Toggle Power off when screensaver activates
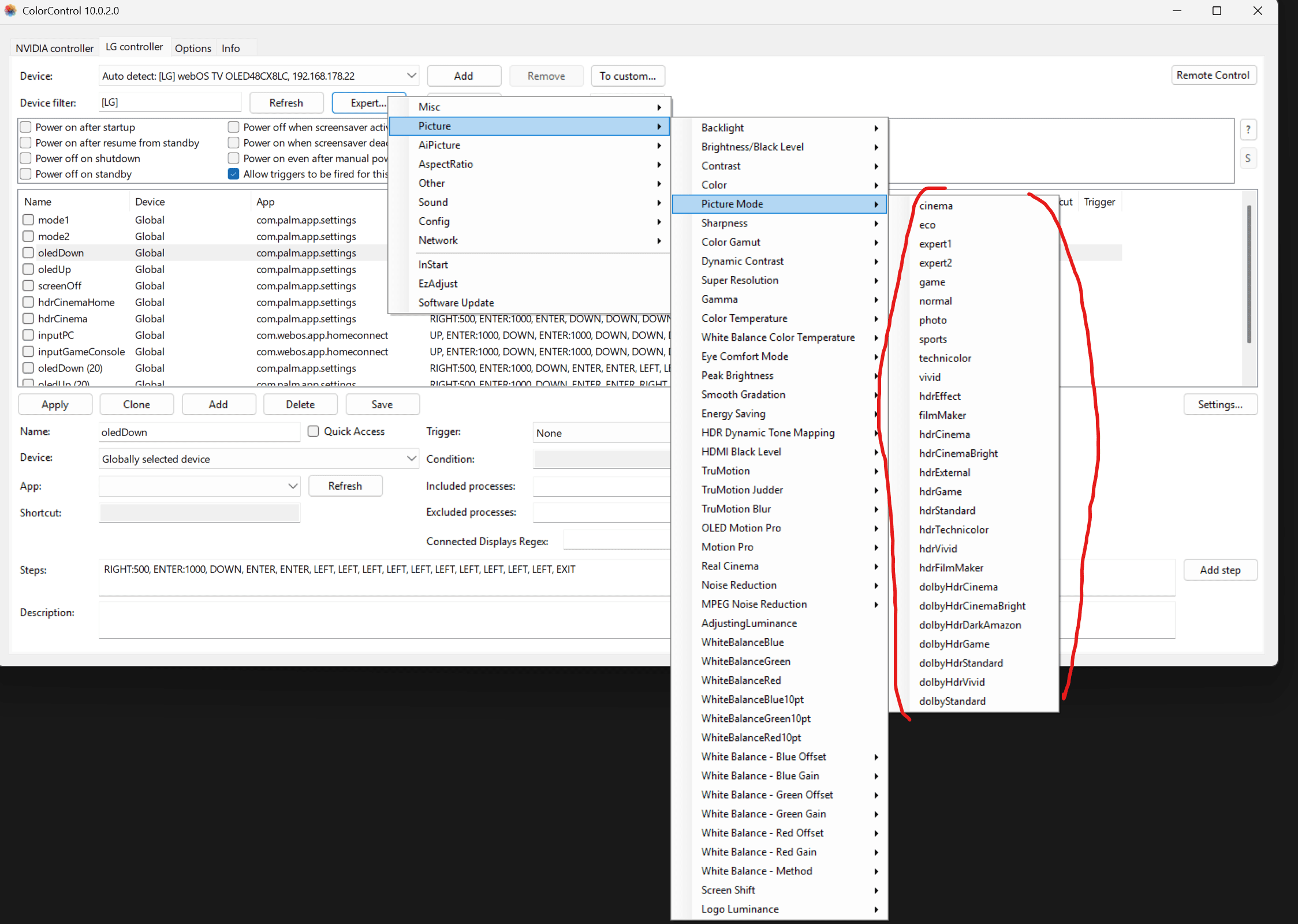Screen dimensions: 1298x924 point(233,127)
